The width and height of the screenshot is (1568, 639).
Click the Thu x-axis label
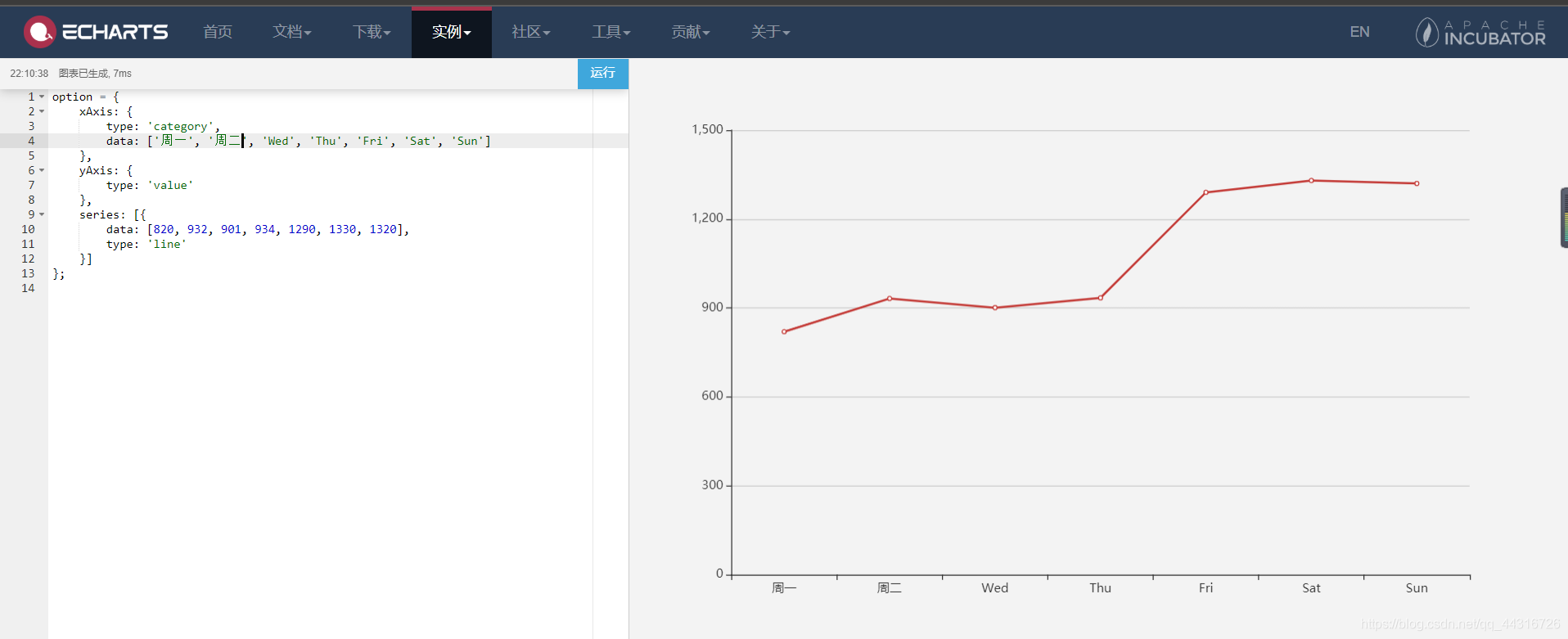(1100, 587)
